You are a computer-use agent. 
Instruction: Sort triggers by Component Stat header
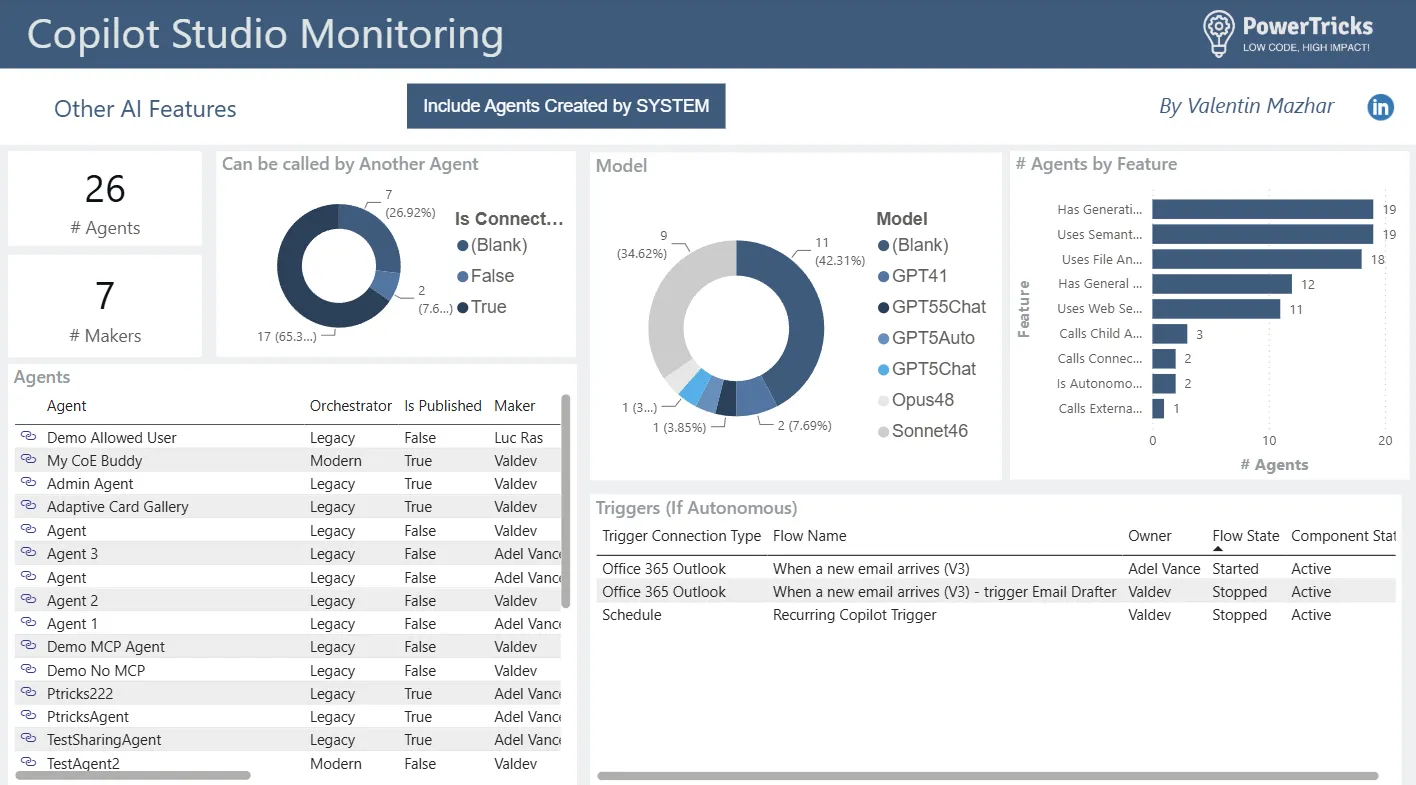click(1343, 536)
